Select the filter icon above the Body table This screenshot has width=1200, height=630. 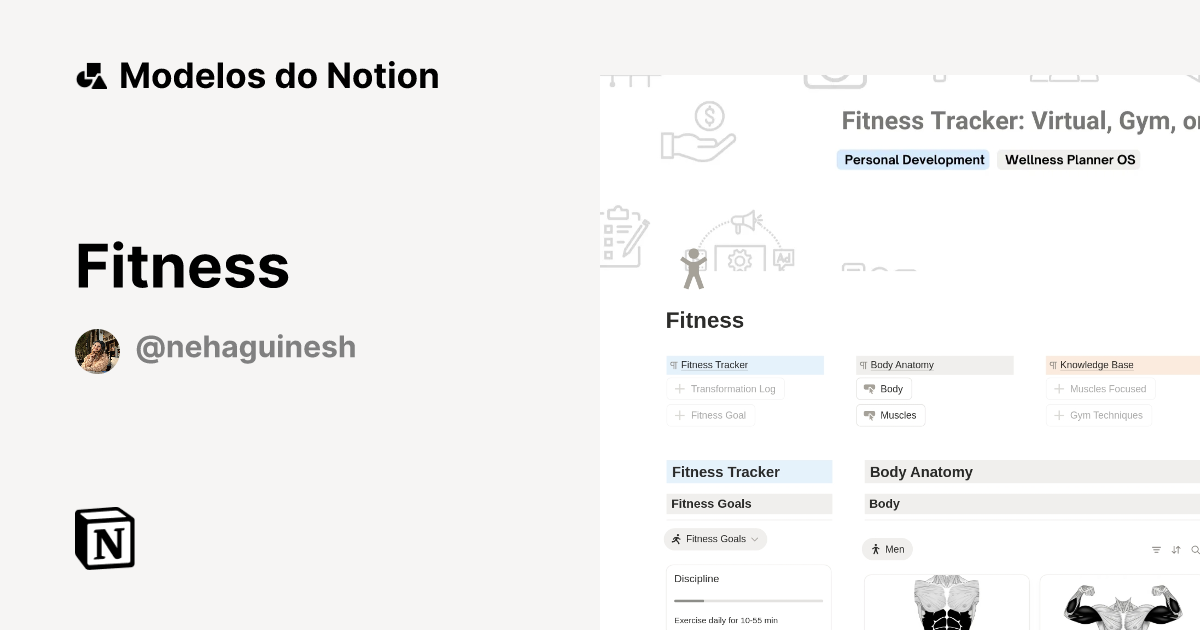coord(1155,549)
